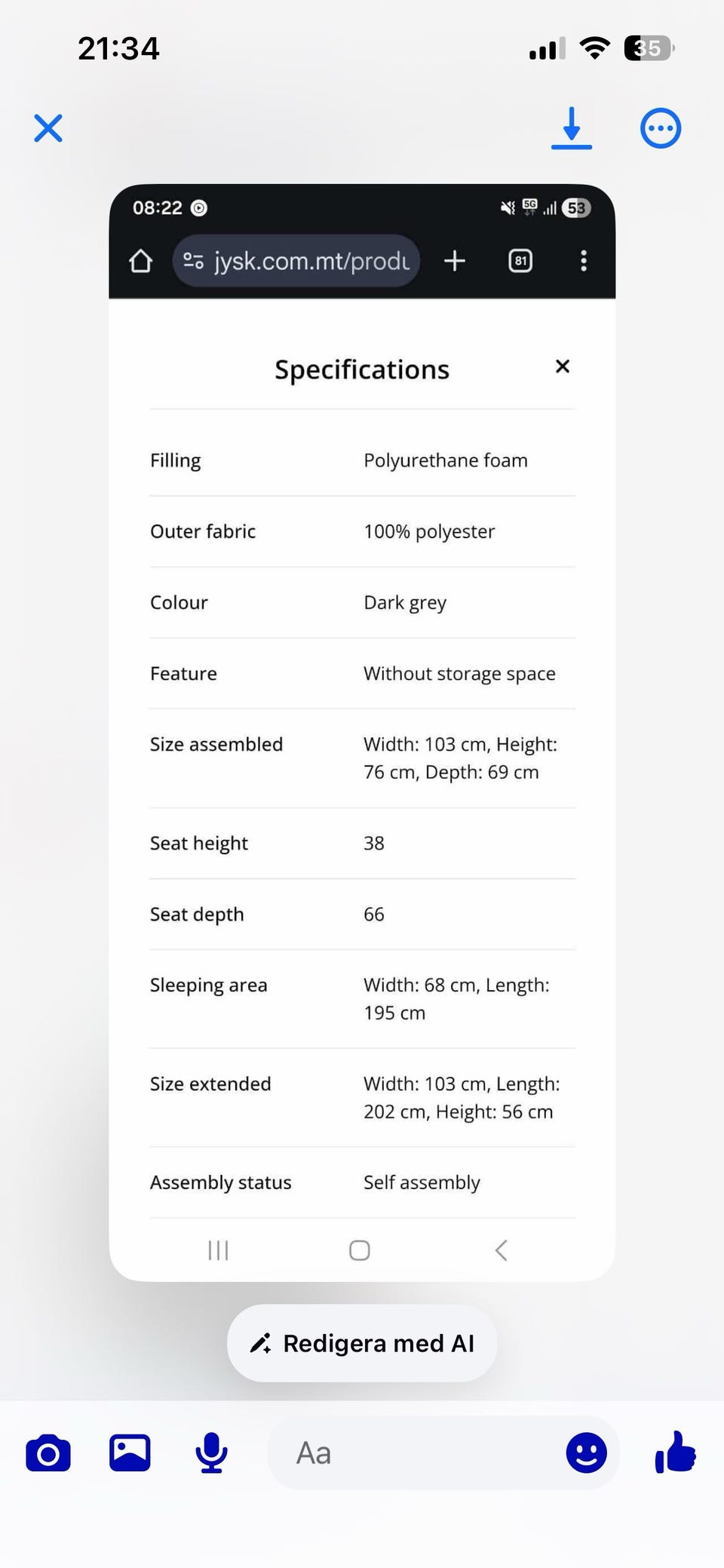
Task: Download the image with the arrow icon
Action: point(572,128)
